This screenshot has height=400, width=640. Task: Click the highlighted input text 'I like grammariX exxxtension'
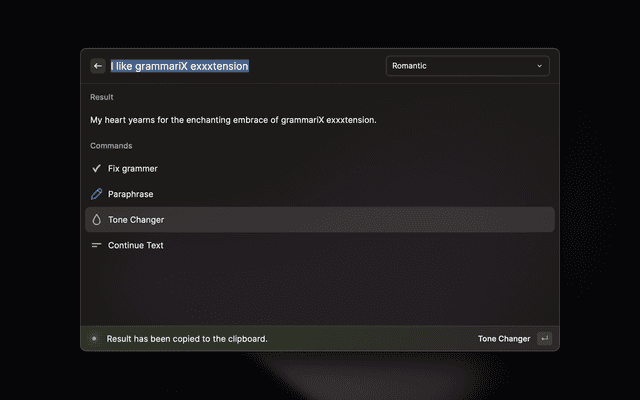pos(180,66)
